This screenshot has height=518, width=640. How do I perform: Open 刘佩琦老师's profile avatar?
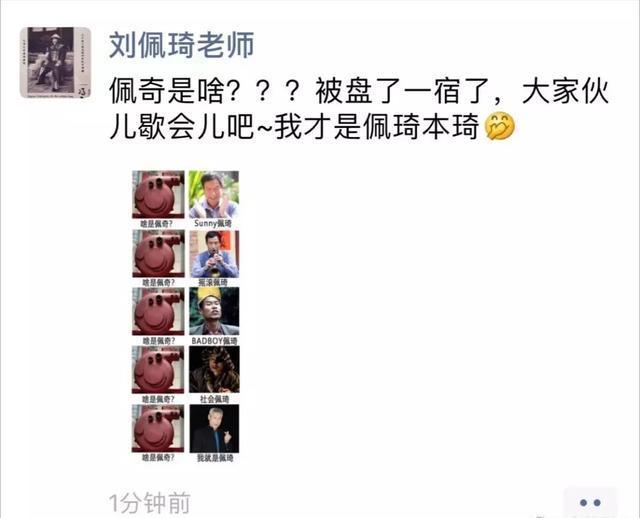coord(55,62)
